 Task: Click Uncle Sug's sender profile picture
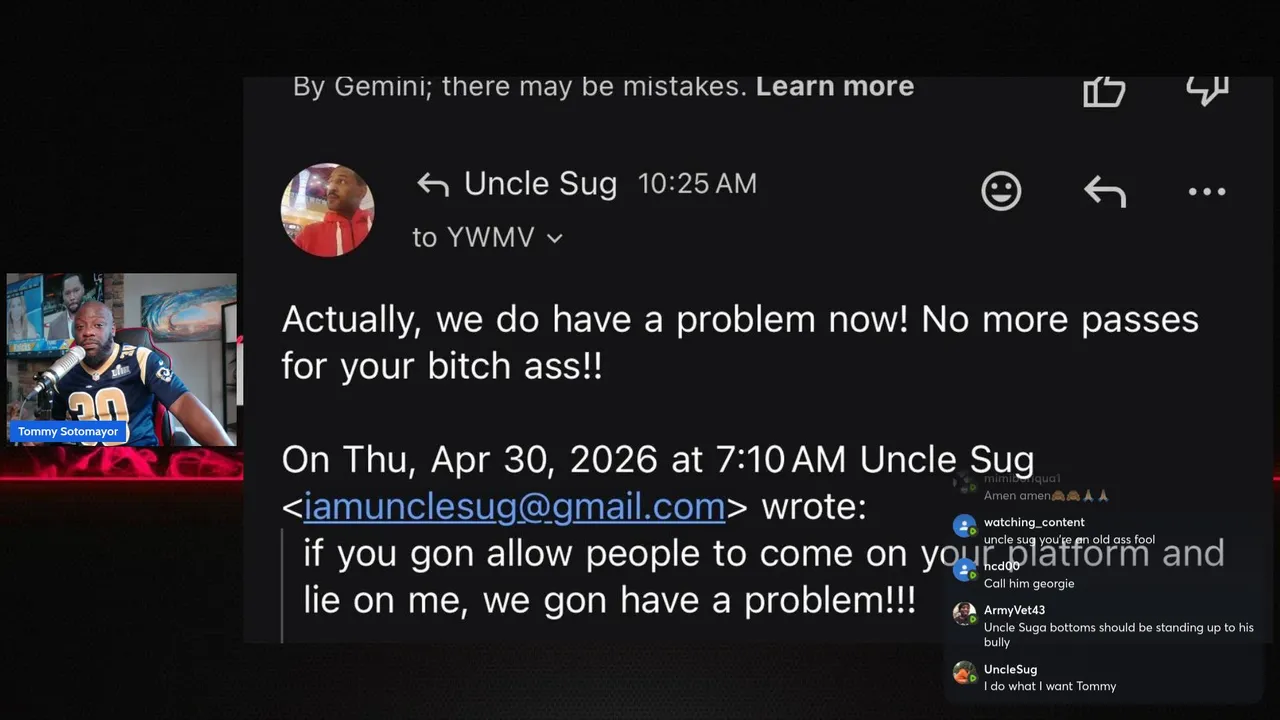(x=327, y=210)
